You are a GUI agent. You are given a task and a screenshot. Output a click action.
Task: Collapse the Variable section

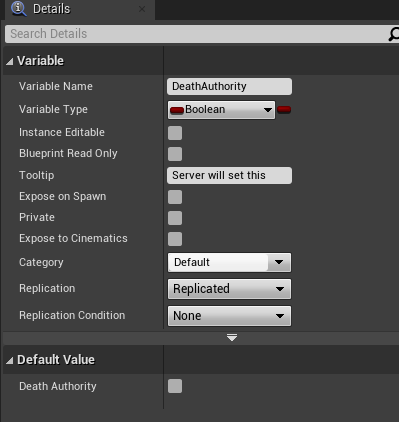pos(10,61)
